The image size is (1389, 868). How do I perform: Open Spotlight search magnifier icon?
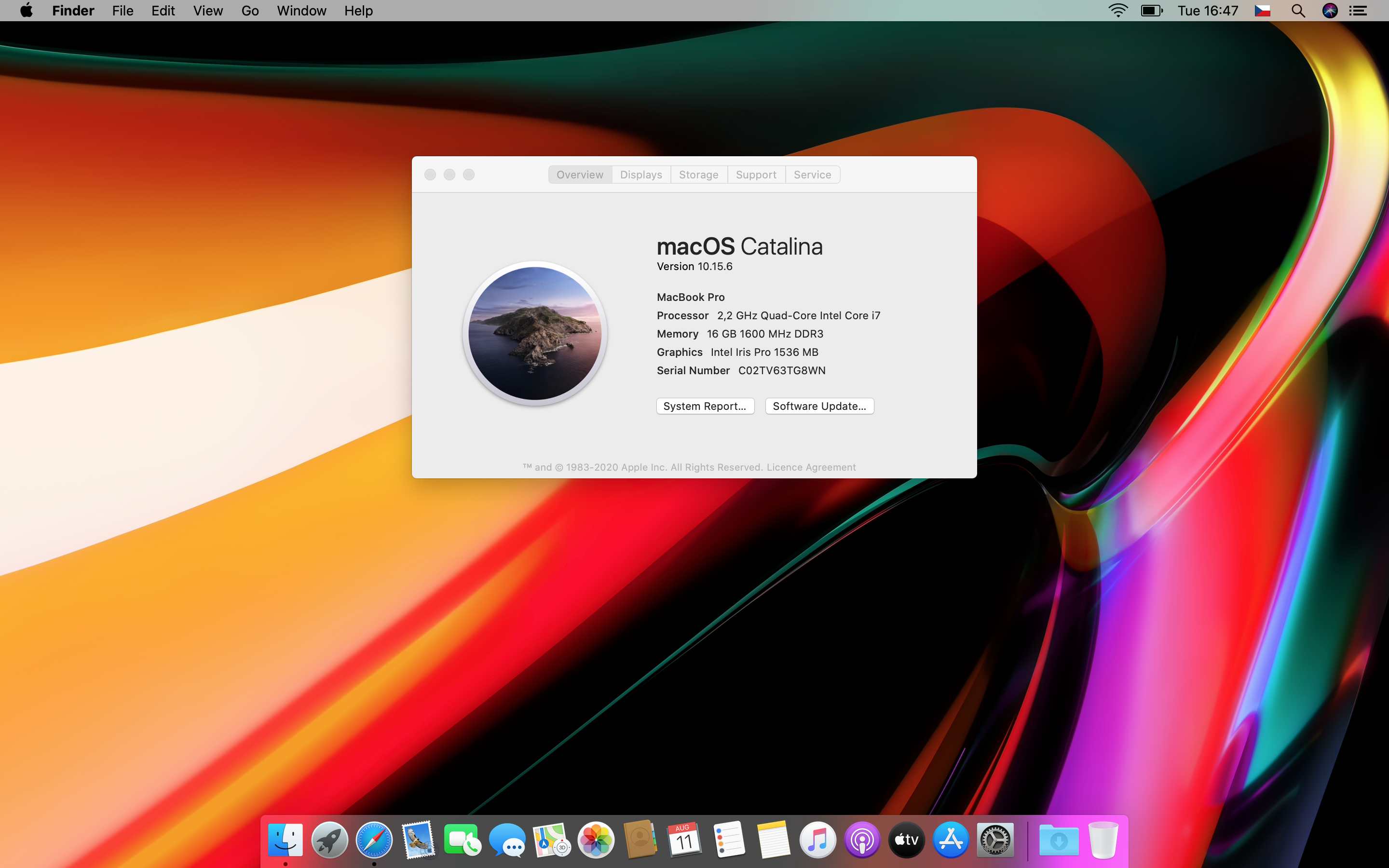point(1298,11)
